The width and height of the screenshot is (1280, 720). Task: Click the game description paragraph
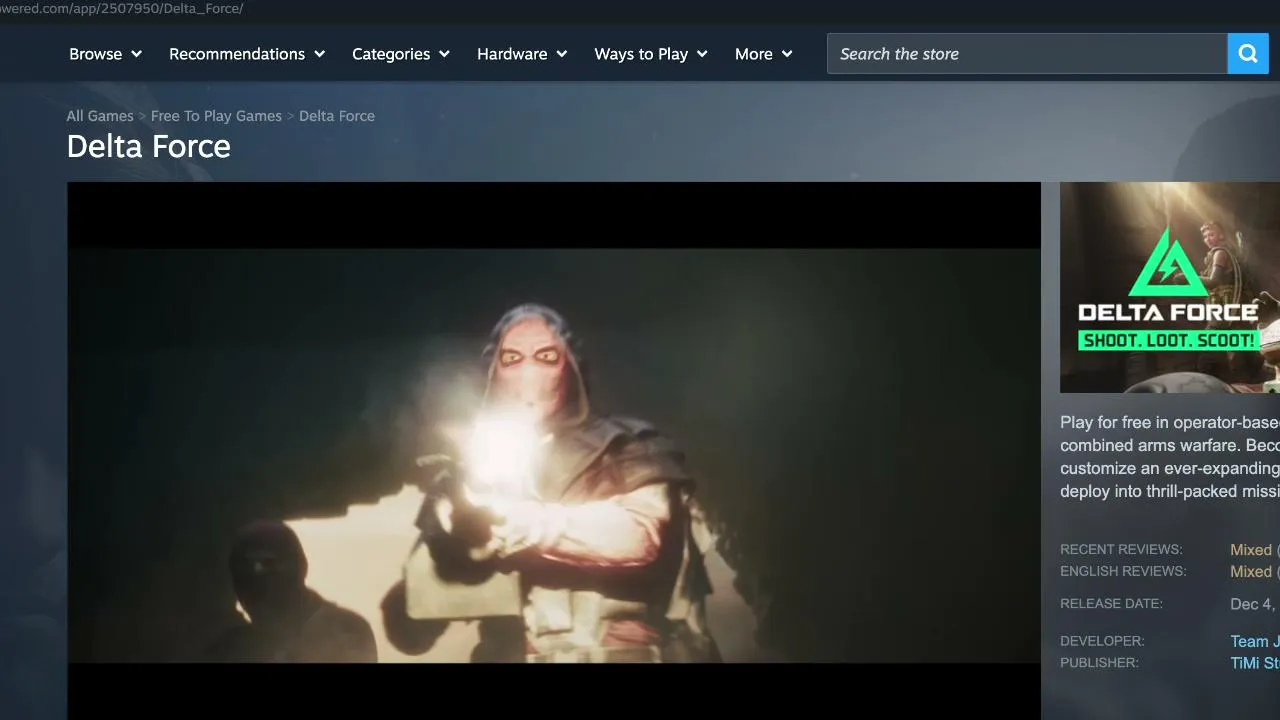pyautogui.click(x=1170, y=457)
